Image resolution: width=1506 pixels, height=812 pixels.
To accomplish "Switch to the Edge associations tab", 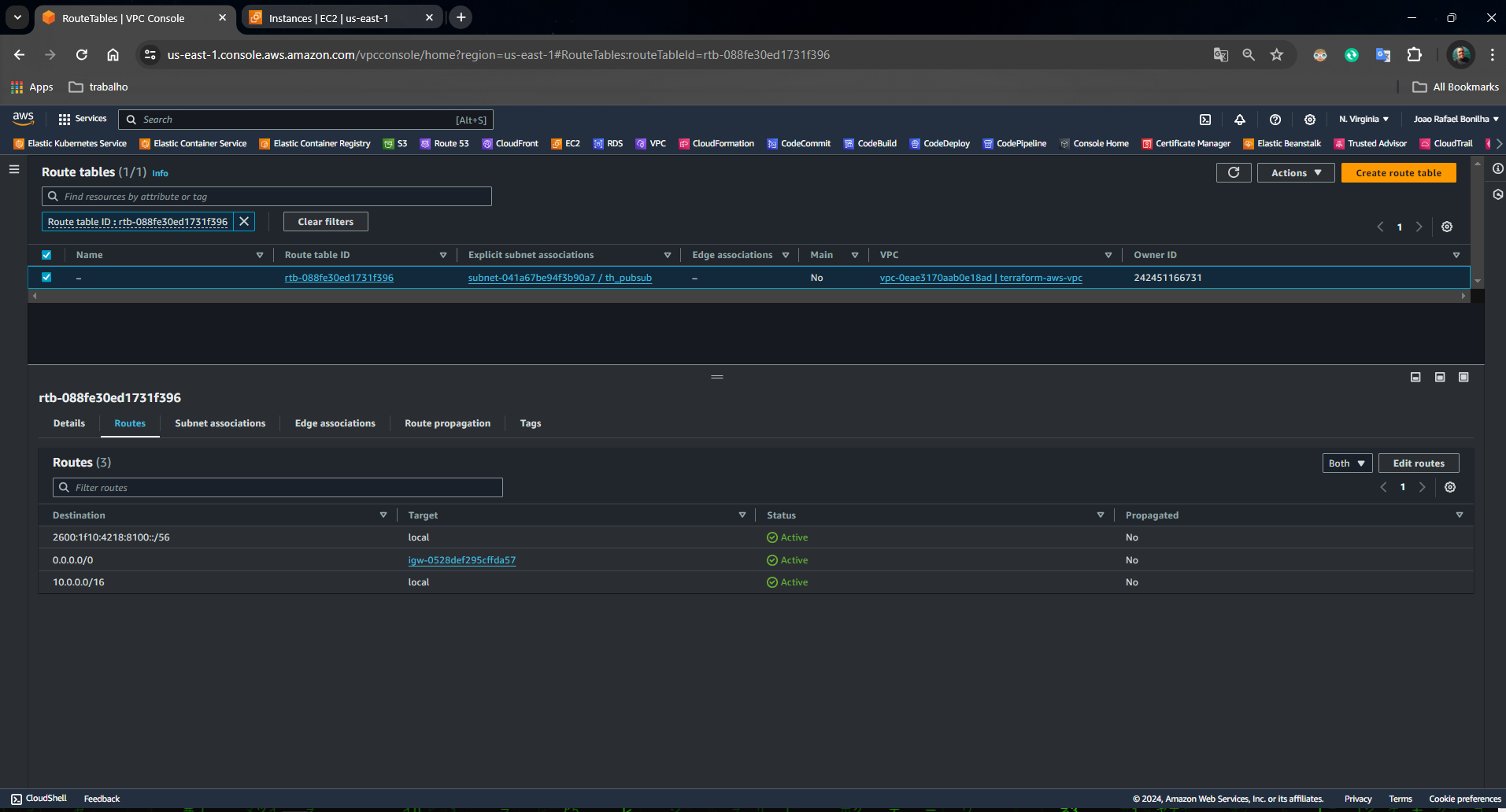I will (x=335, y=423).
